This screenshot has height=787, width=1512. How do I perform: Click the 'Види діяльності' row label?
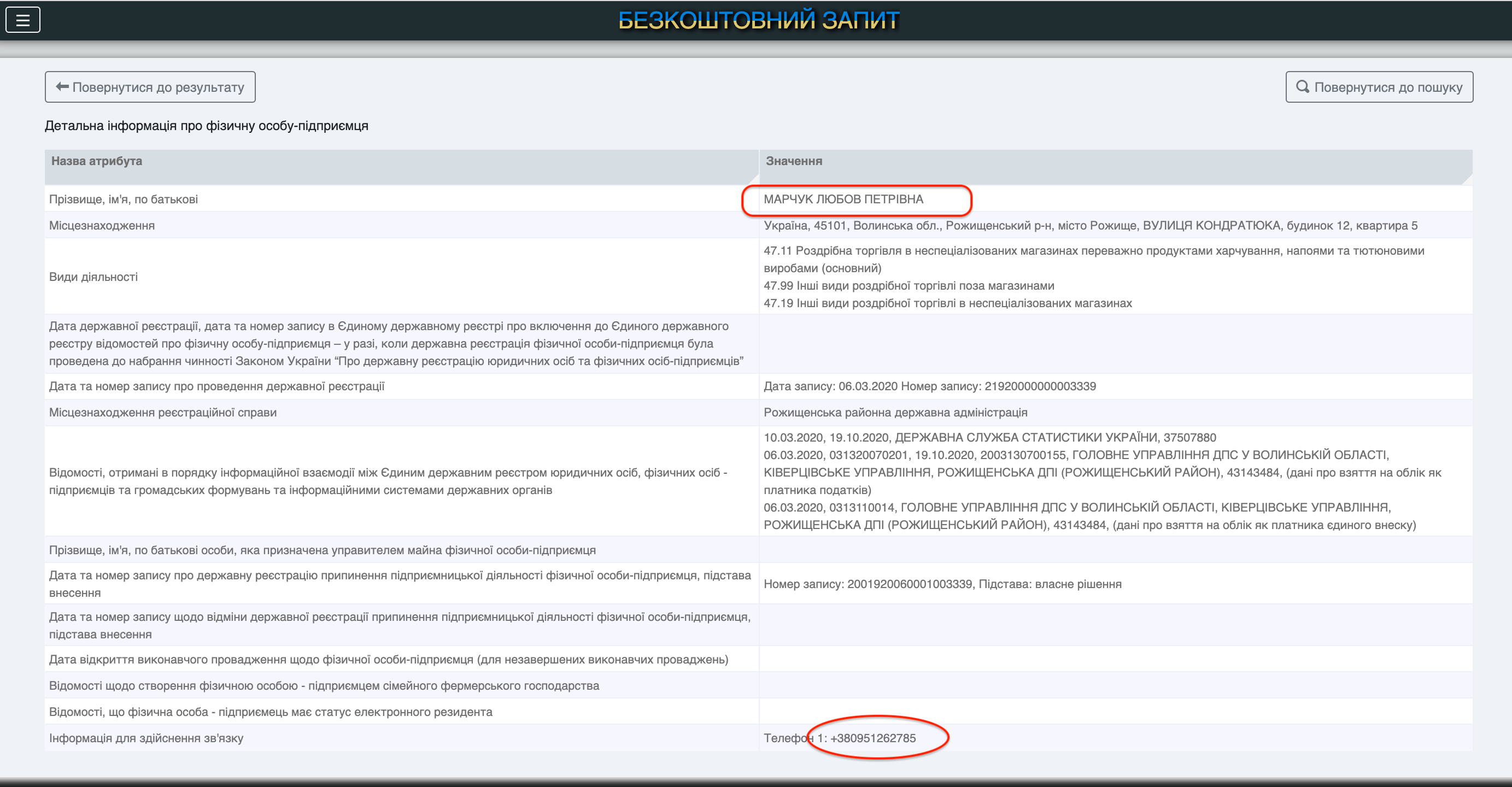[93, 277]
